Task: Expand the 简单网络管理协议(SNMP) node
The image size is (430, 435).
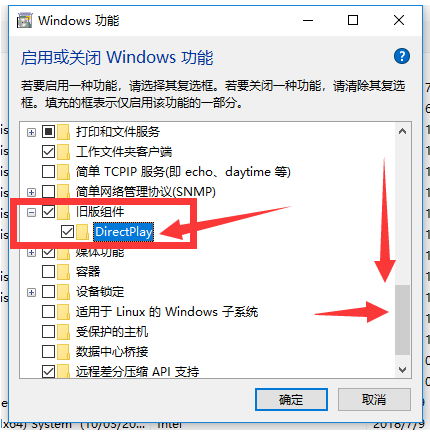Action: click(x=31, y=192)
